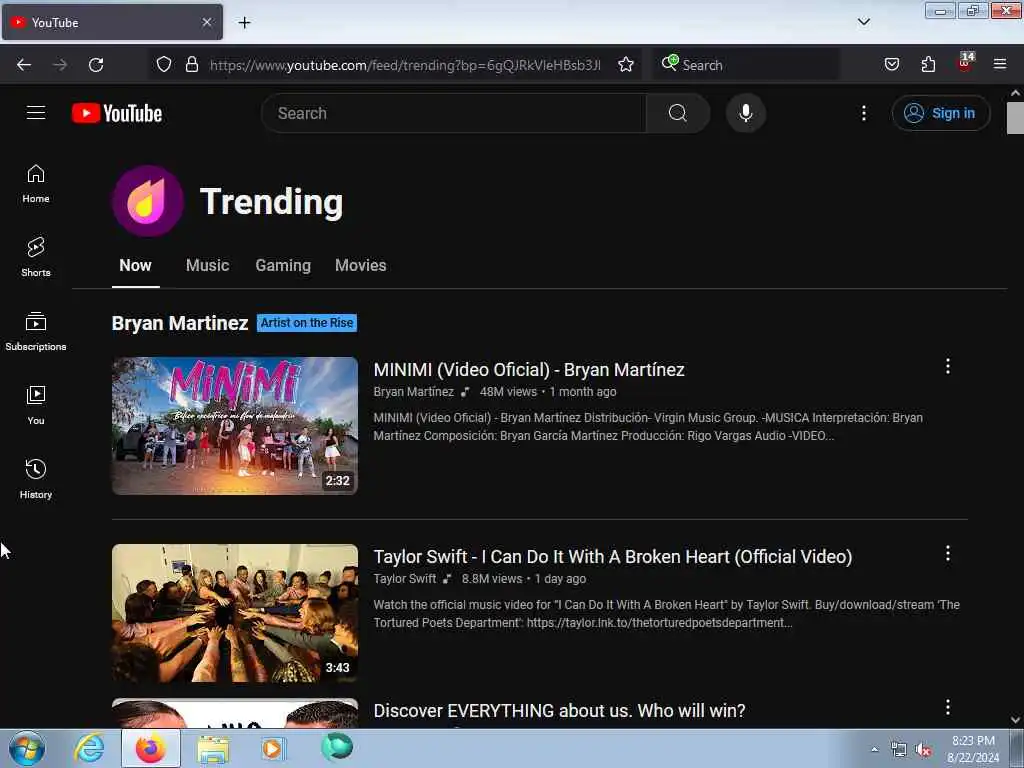Open Firefox application menu
This screenshot has width=1024, height=768.
point(1000,64)
